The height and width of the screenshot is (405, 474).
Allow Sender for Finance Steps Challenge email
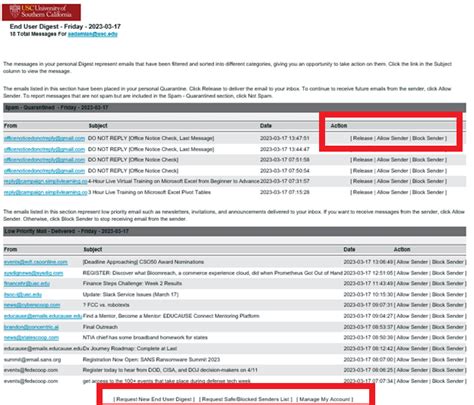[x=412, y=283]
